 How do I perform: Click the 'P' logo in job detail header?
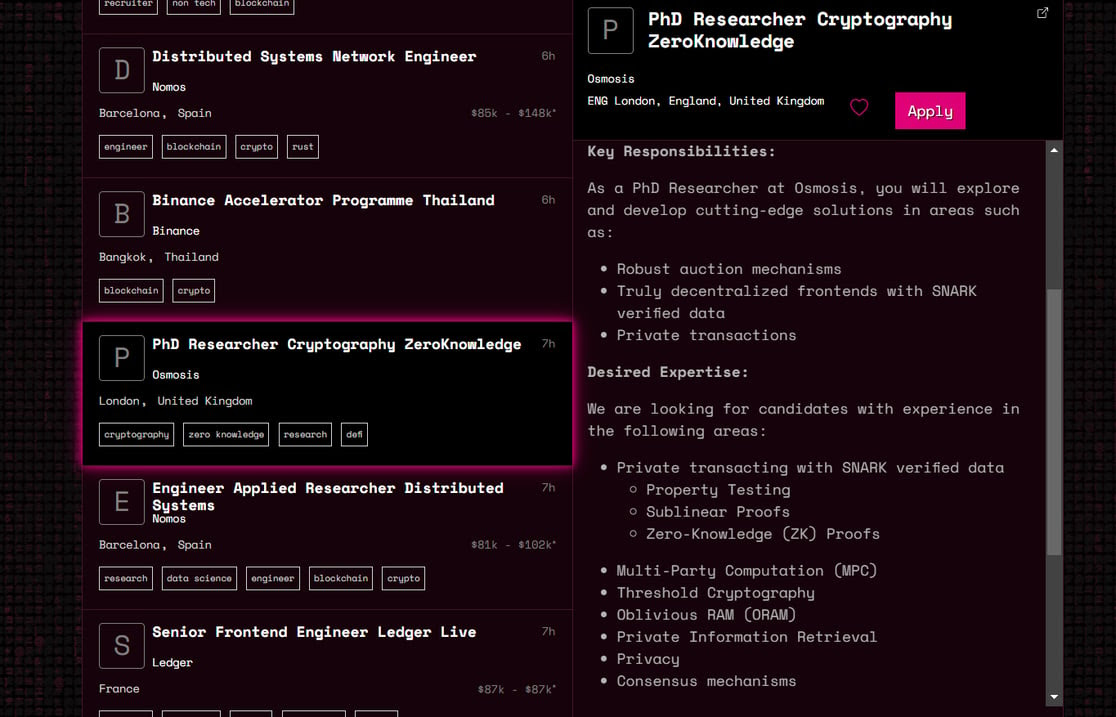pyautogui.click(x=610, y=31)
